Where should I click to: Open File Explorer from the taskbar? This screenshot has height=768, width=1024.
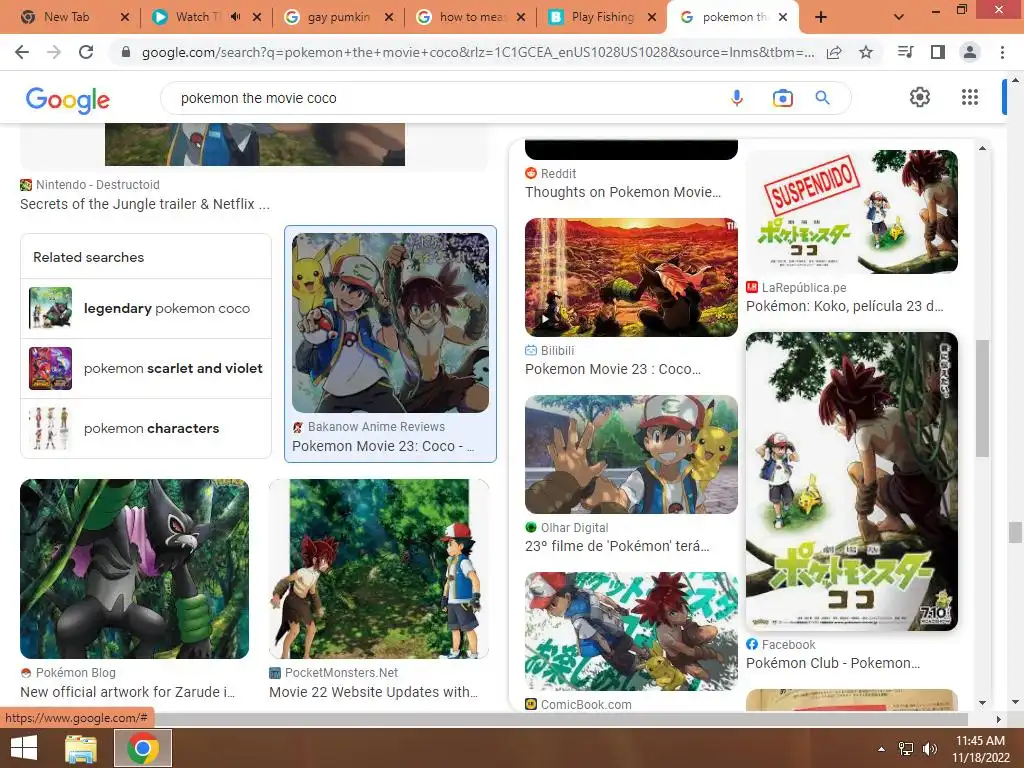coord(81,748)
